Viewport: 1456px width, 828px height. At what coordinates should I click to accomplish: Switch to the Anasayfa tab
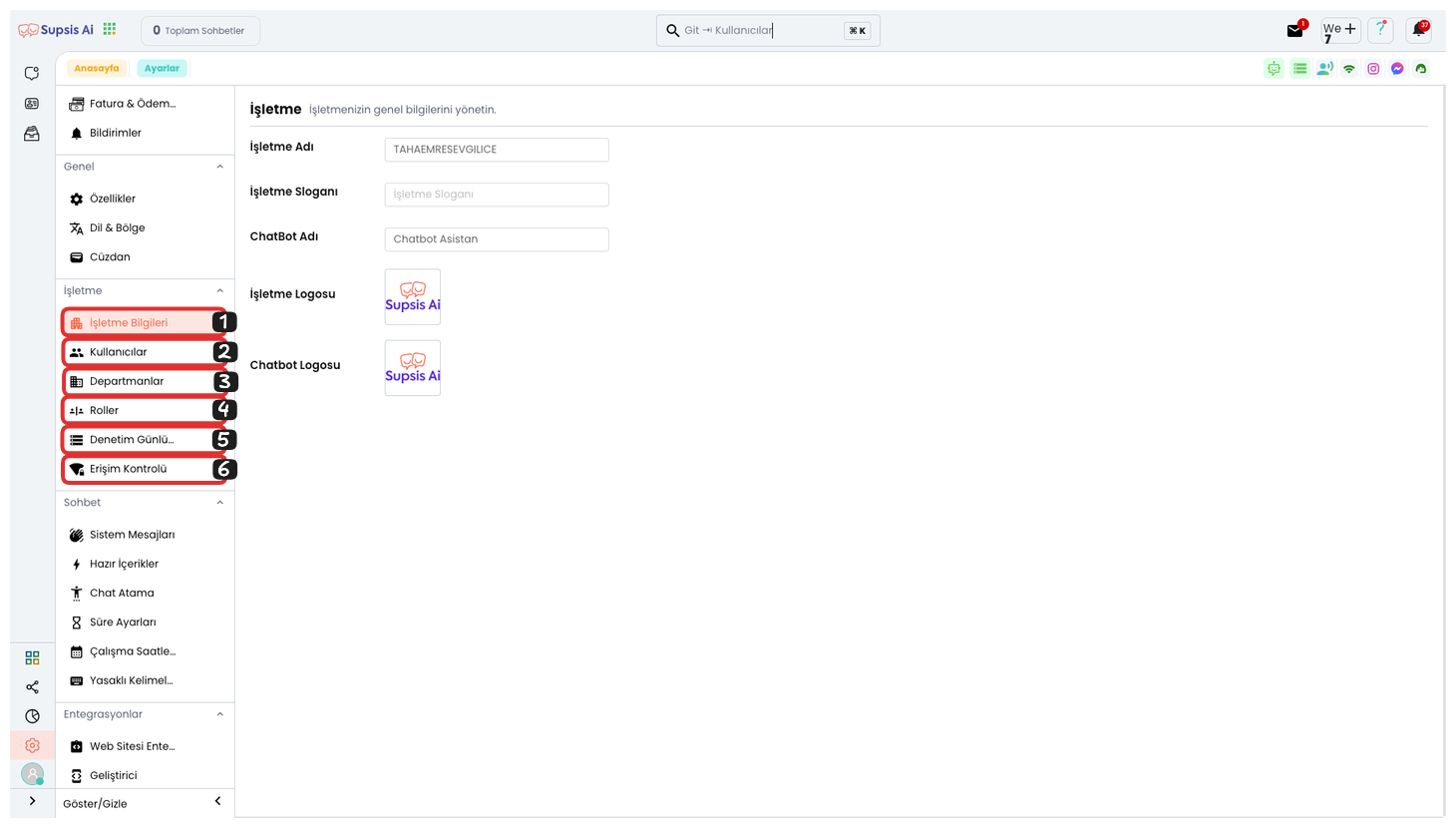tap(97, 69)
